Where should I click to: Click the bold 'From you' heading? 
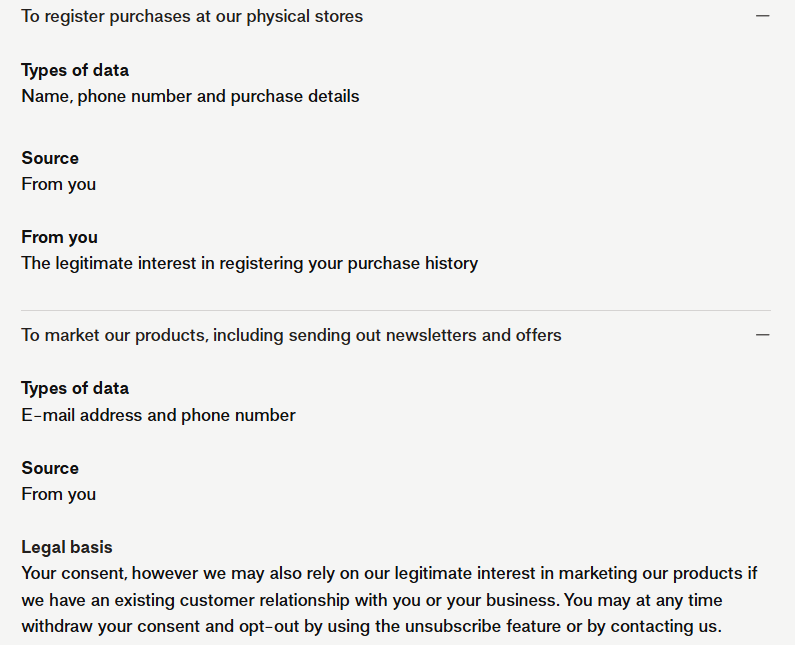(59, 237)
